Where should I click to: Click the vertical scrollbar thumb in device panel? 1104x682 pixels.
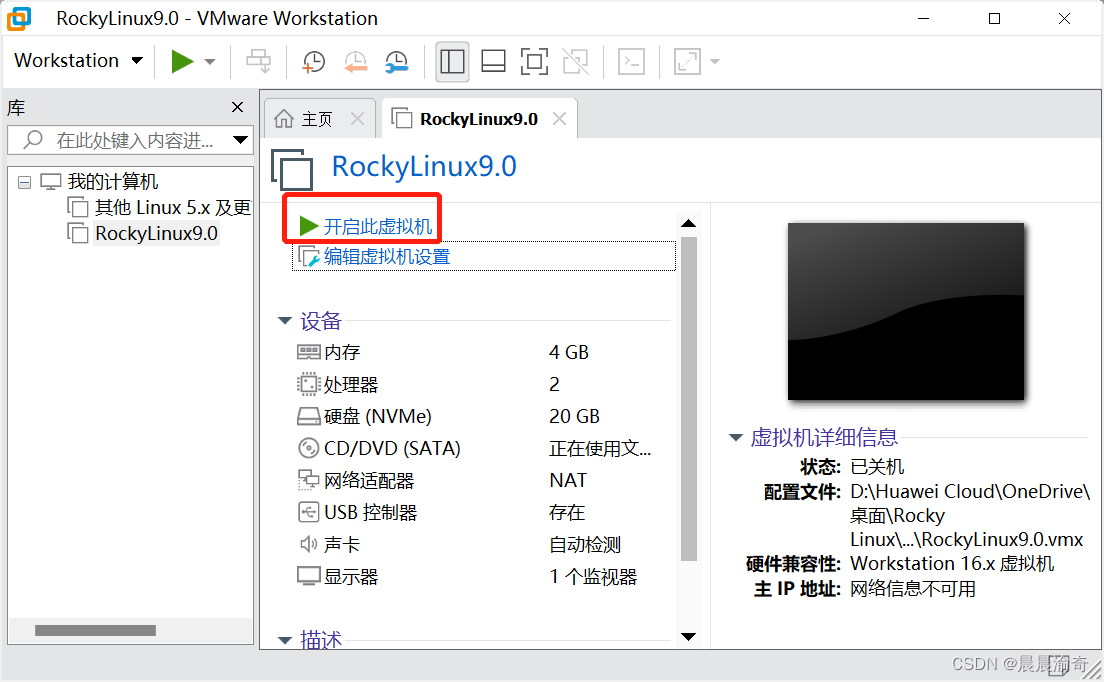[x=689, y=399]
